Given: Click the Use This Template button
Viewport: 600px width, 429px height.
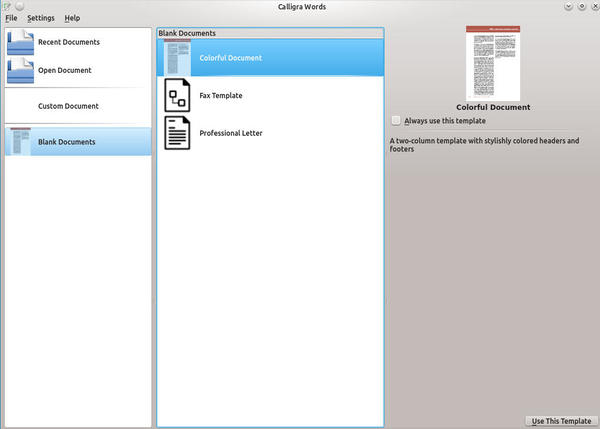Looking at the screenshot, I should 561,421.
